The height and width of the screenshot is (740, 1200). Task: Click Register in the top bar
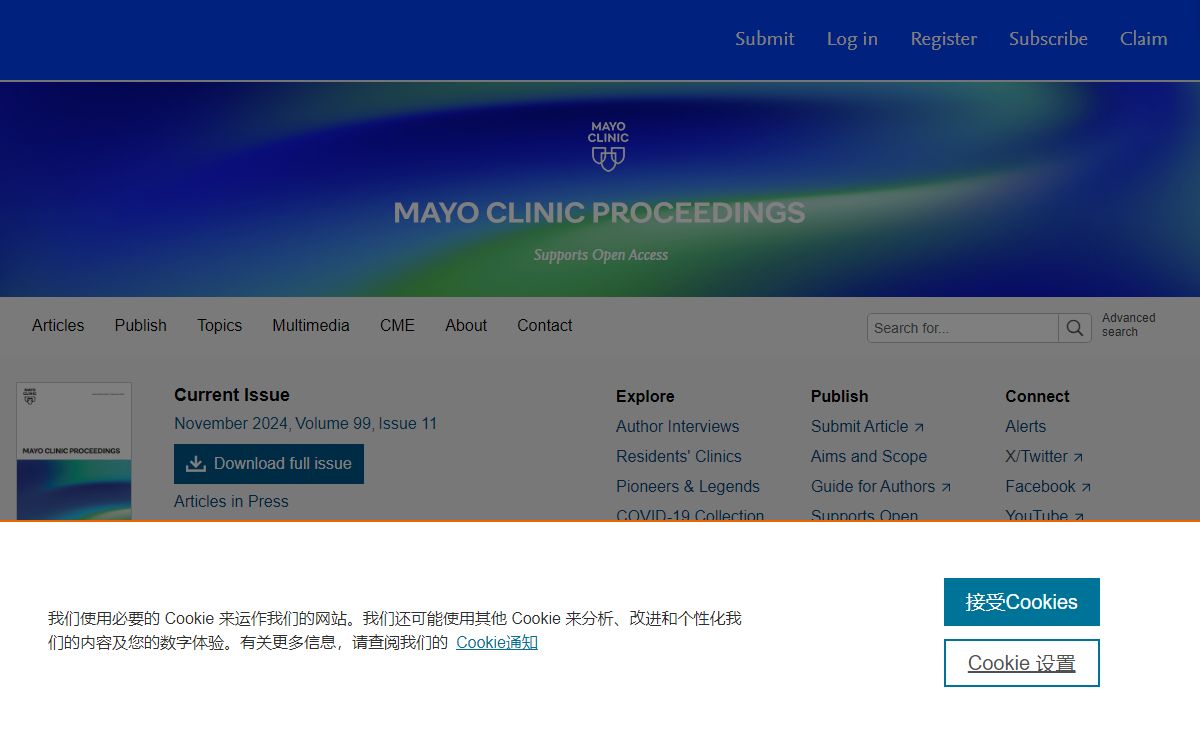[x=943, y=39]
